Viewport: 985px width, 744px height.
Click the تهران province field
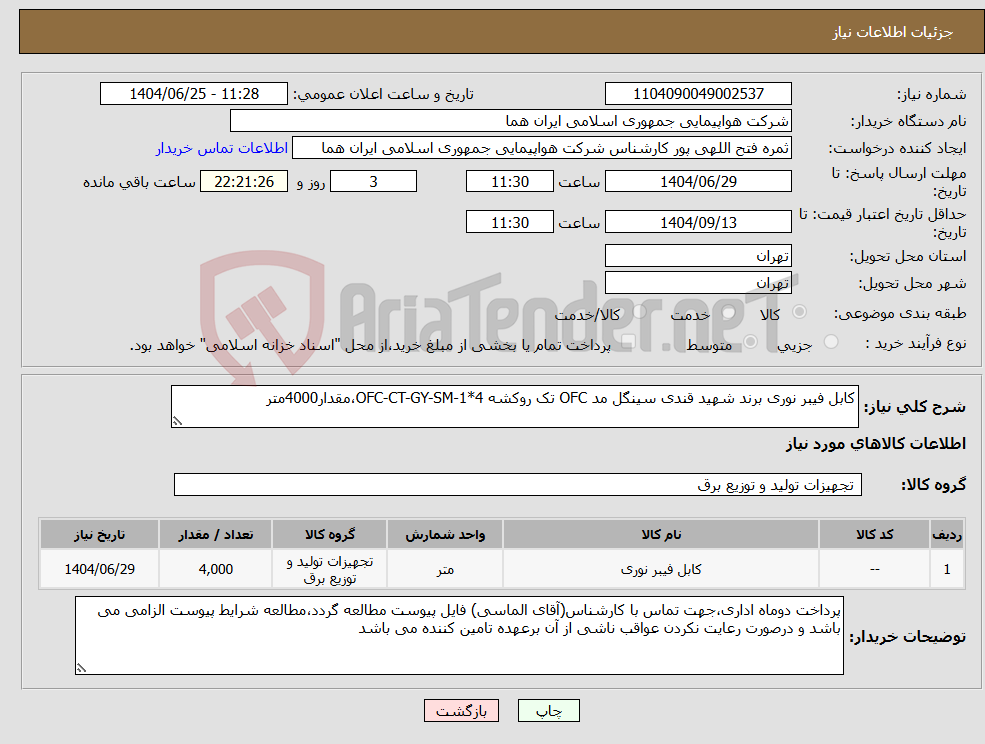click(x=697, y=255)
